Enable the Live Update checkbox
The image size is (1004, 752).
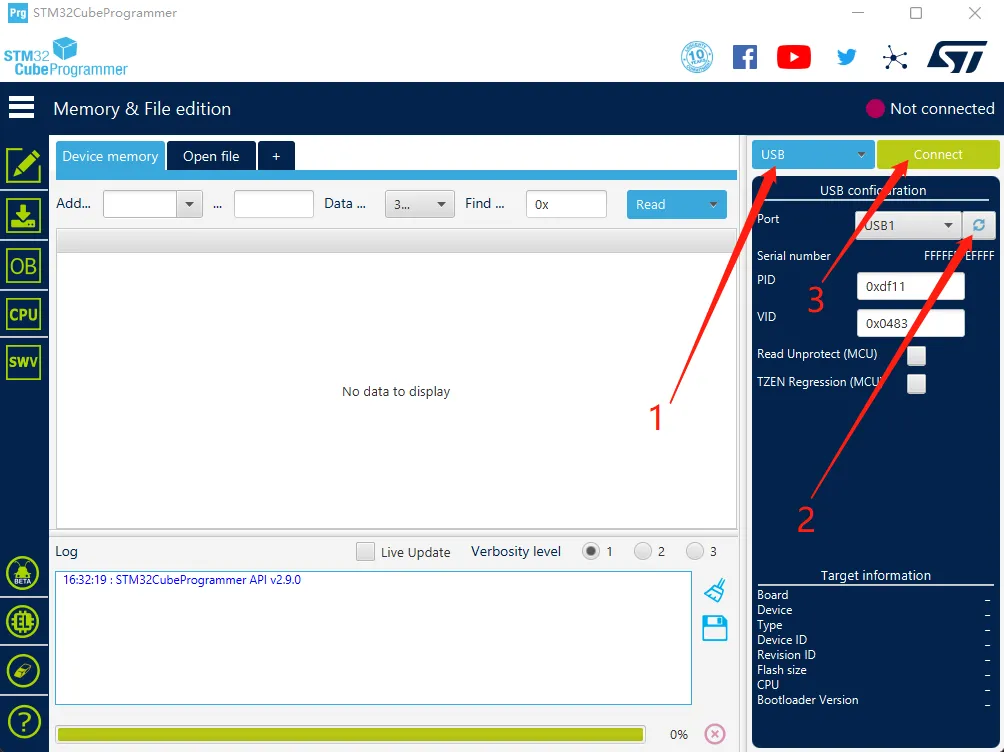point(366,552)
